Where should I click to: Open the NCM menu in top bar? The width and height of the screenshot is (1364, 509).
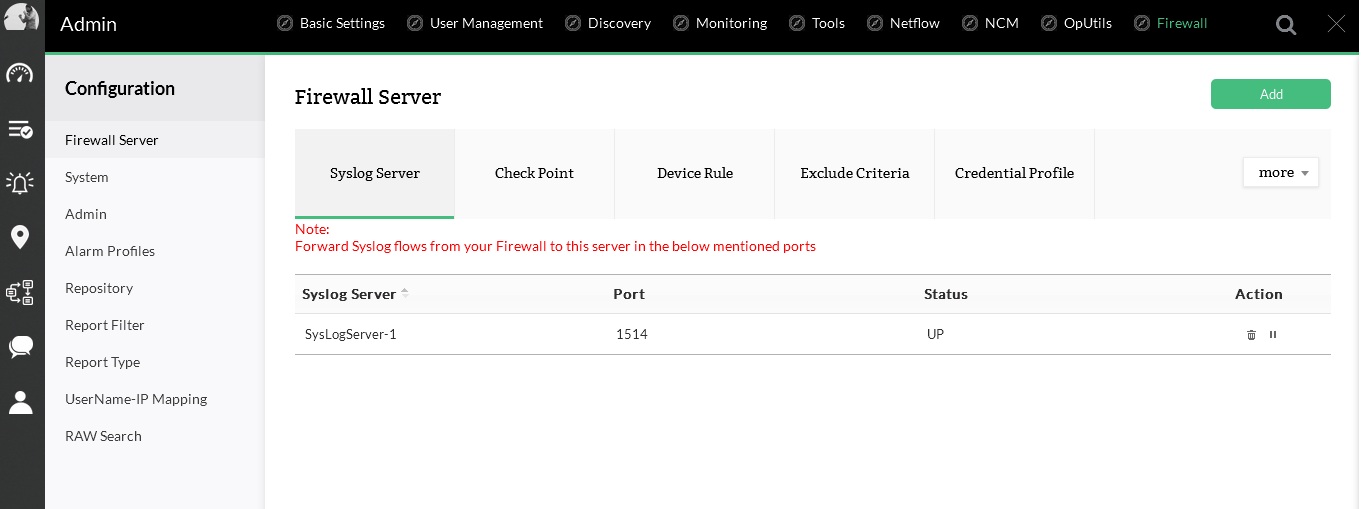[x=990, y=23]
